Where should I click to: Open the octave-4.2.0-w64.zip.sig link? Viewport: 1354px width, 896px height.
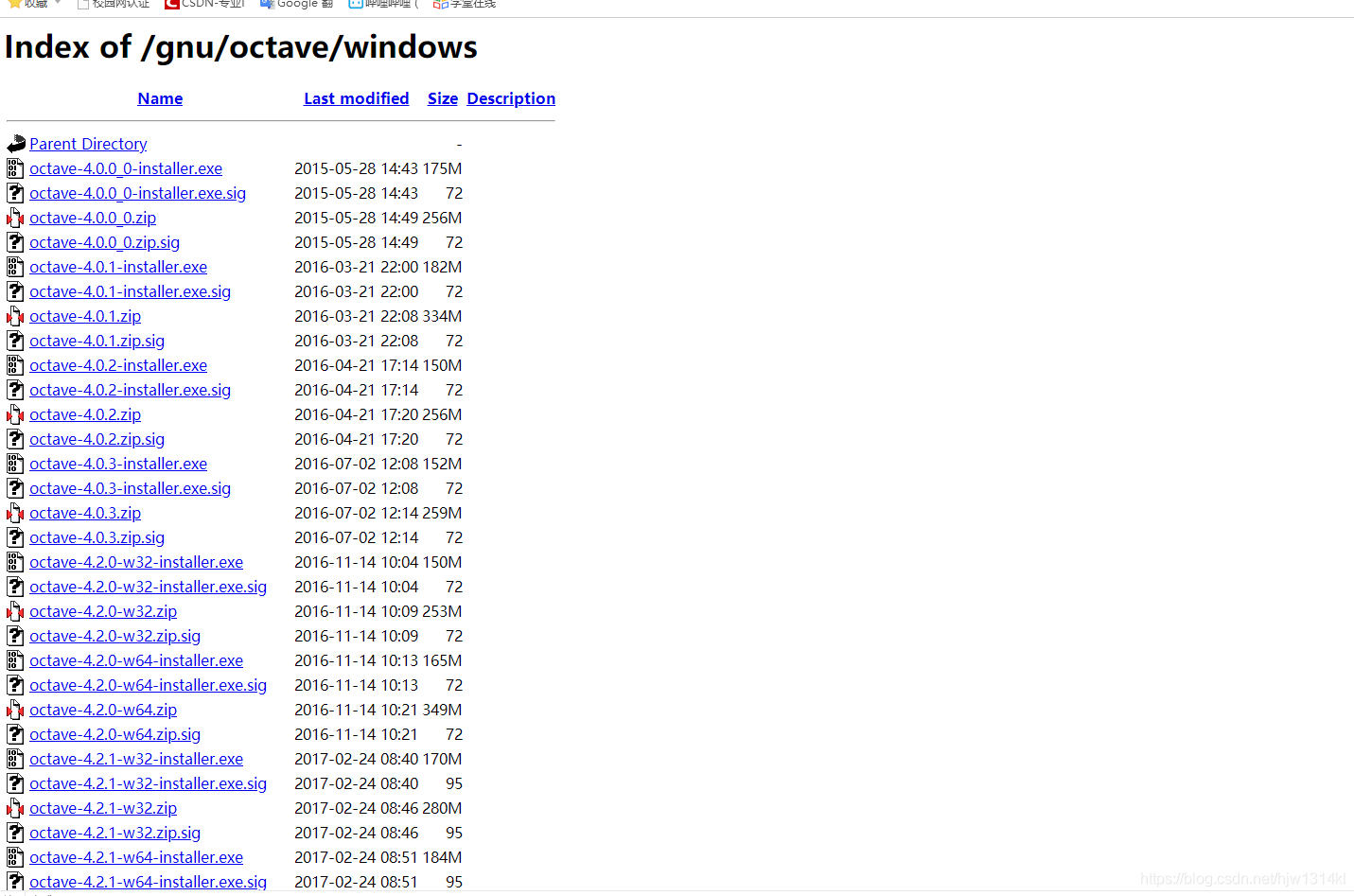(114, 734)
